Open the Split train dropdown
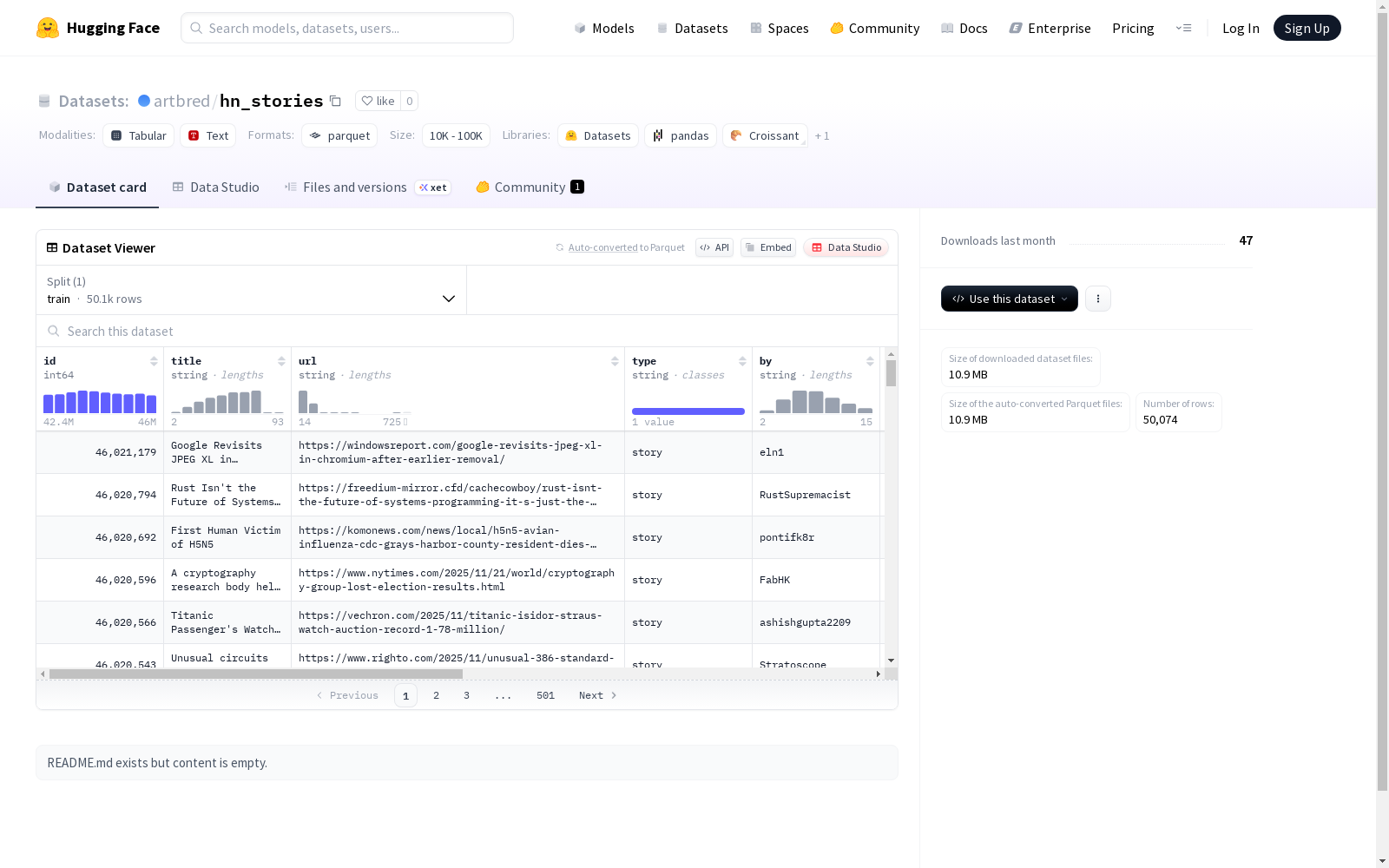 252,290
